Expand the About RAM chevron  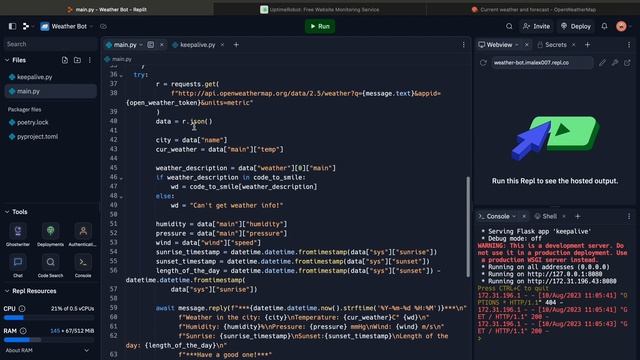87,350
